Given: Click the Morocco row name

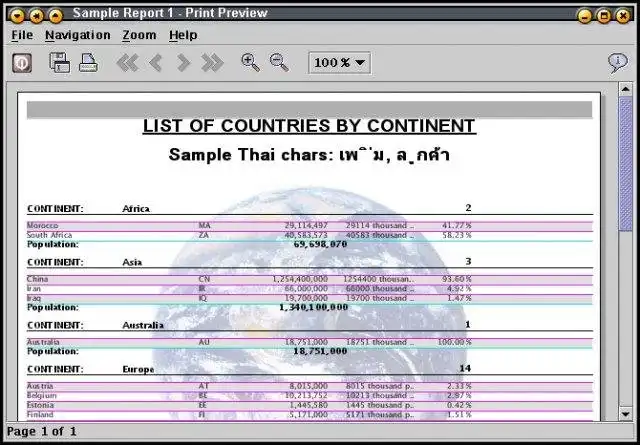Looking at the screenshot, I should click(x=42, y=225).
